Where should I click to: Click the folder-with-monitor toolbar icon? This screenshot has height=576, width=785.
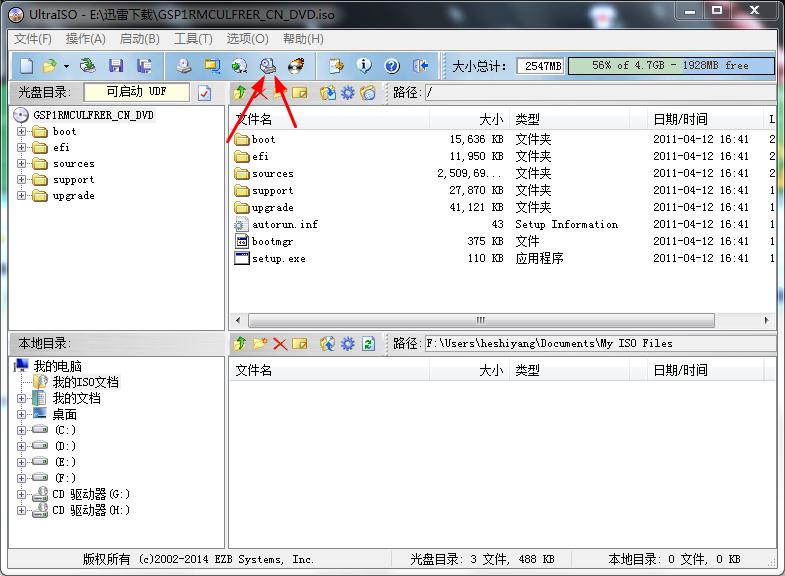[x=212, y=66]
